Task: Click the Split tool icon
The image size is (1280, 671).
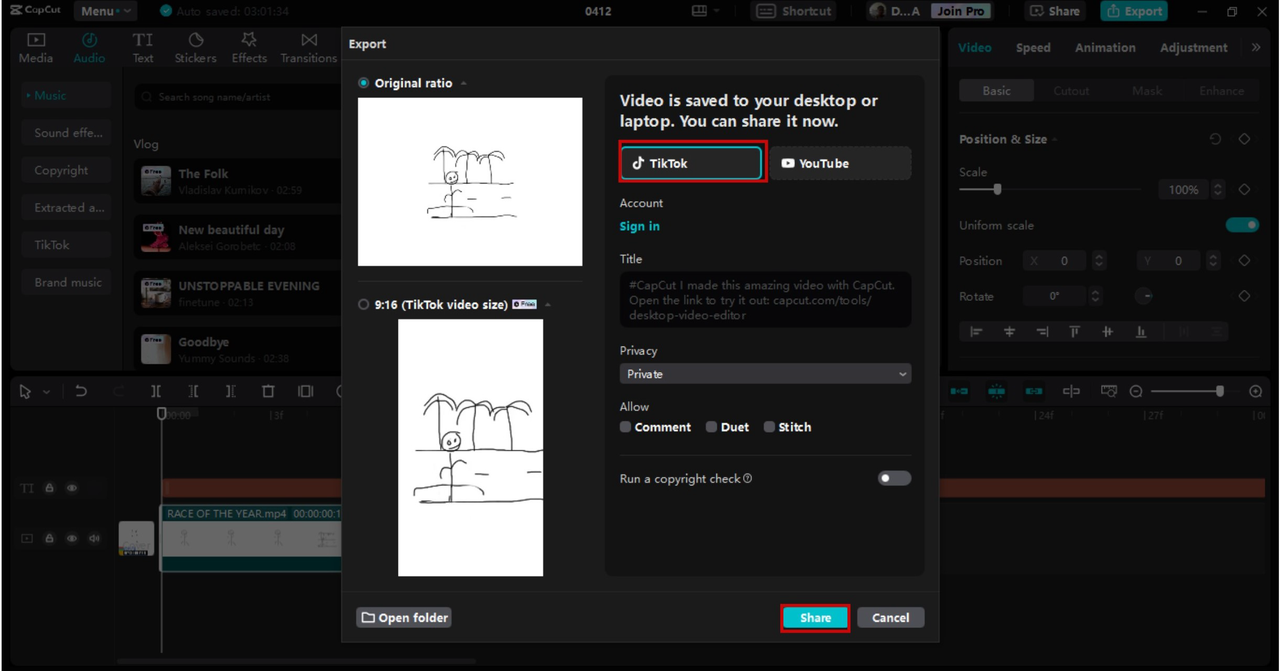Action: pyautogui.click(x=156, y=392)
